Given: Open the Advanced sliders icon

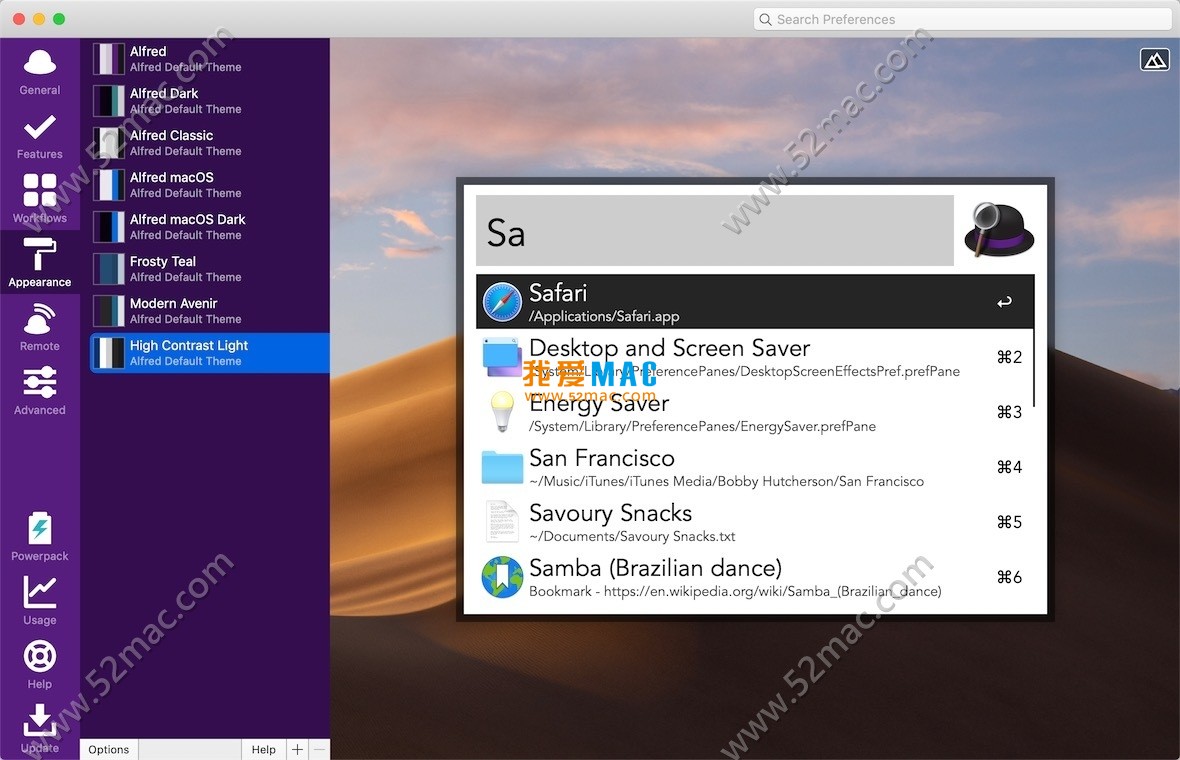Looking at the screenshot, I should pos(40,382).
